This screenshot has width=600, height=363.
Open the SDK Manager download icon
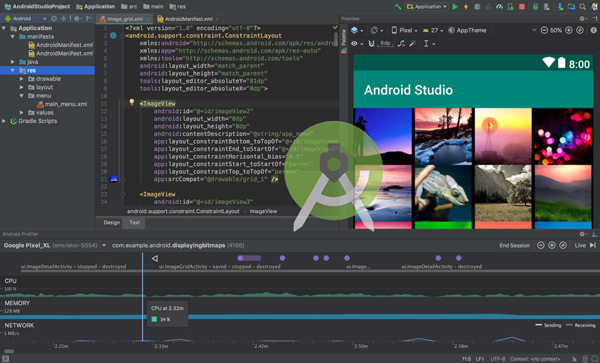[560, 7]
